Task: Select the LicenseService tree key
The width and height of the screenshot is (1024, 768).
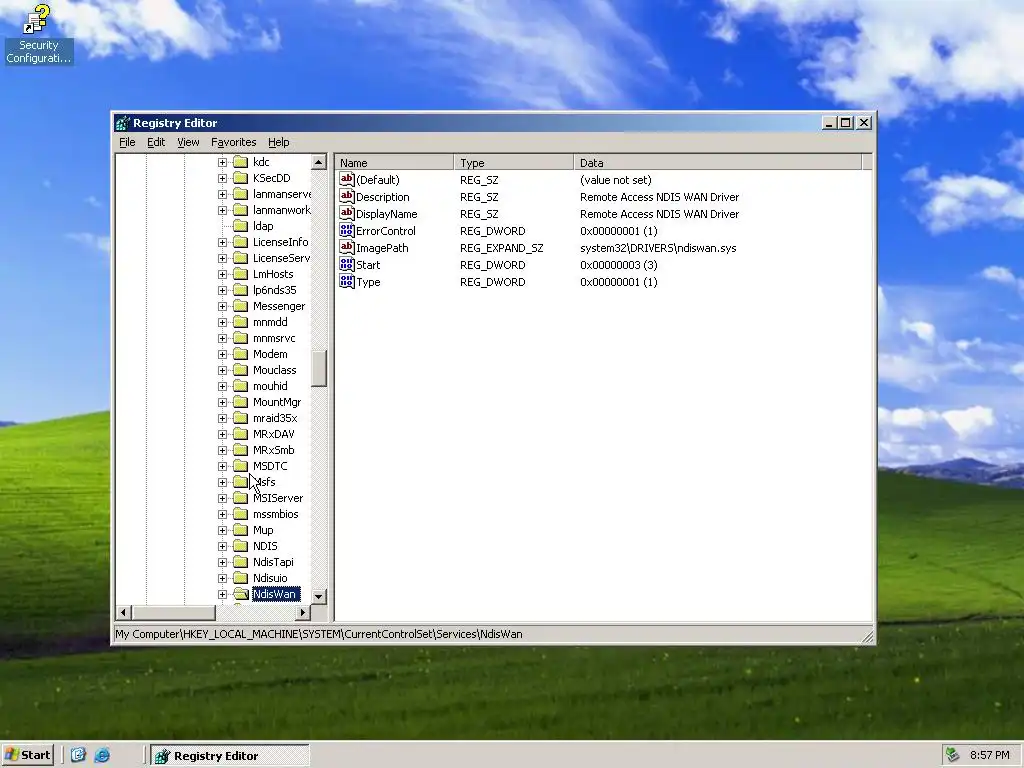Action: pyautogui.click(x=281, y=258)
